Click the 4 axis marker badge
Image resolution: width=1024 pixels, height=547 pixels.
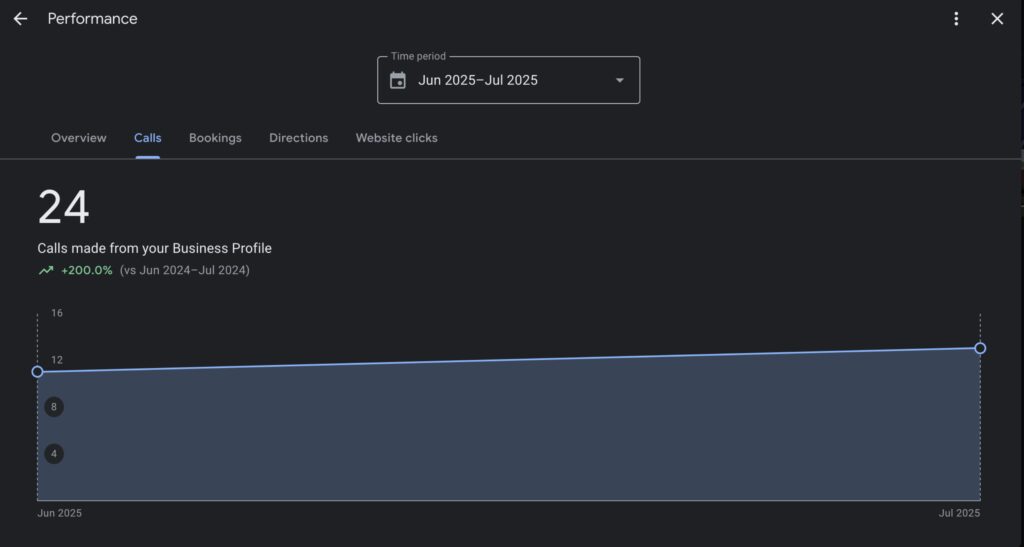(54, 454)
